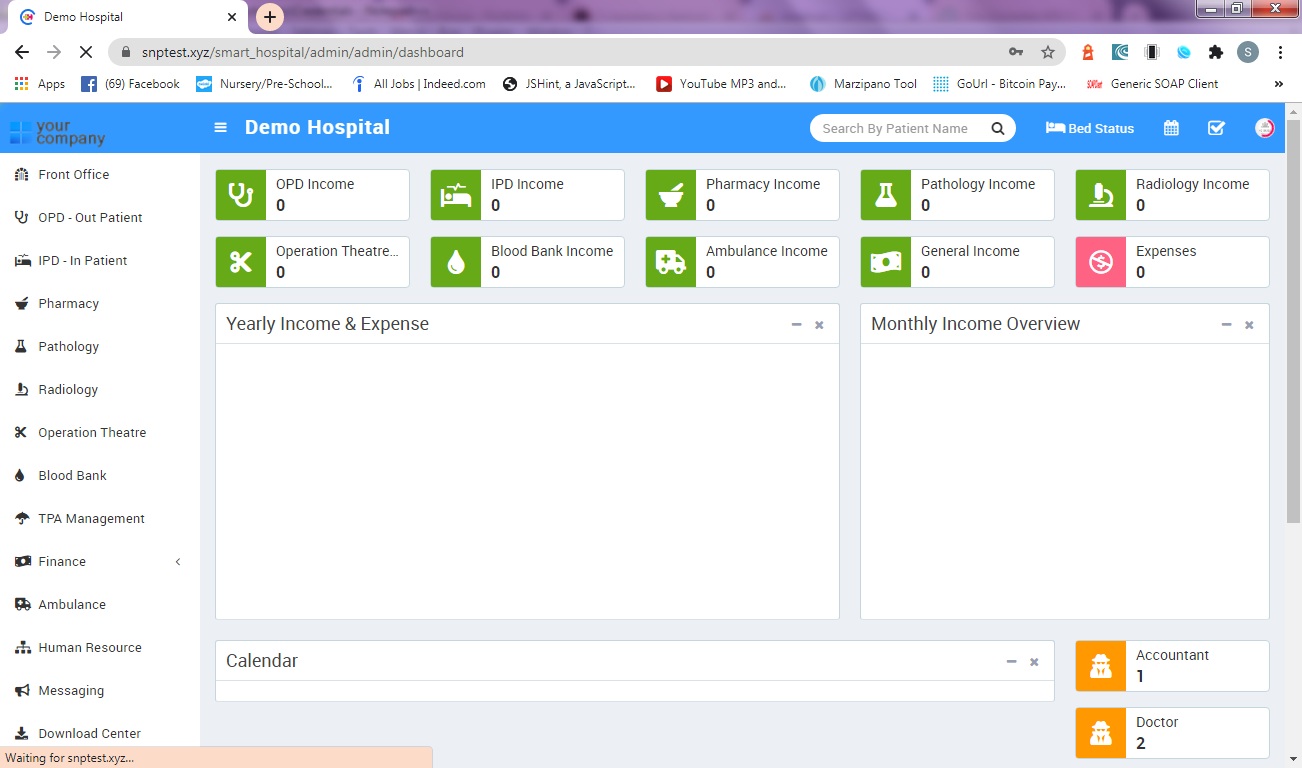Open Pathology from the sidebar
Screen dimensions: 1302x768
(68, 347)
